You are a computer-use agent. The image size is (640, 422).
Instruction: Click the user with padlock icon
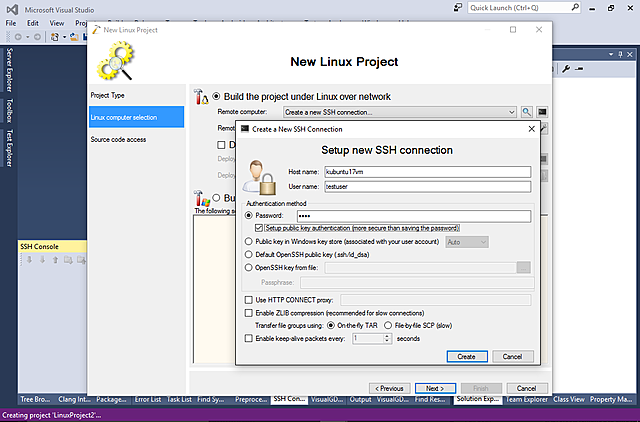[x=260, y=177]
